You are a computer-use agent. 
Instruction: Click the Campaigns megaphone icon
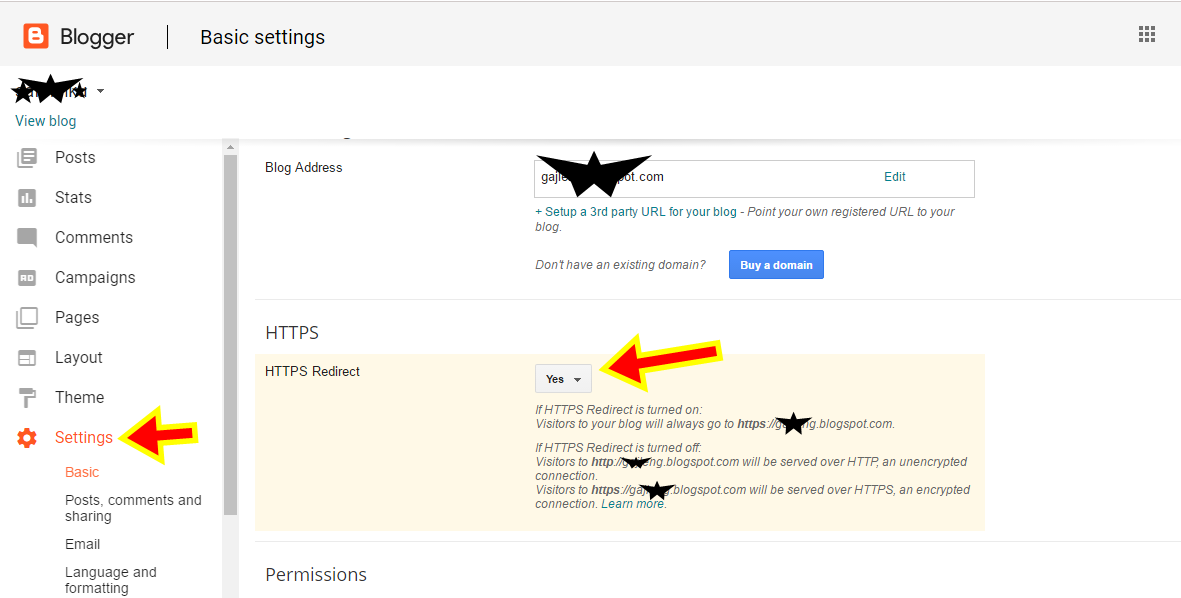pyautogui.click(x=28, y=277)
